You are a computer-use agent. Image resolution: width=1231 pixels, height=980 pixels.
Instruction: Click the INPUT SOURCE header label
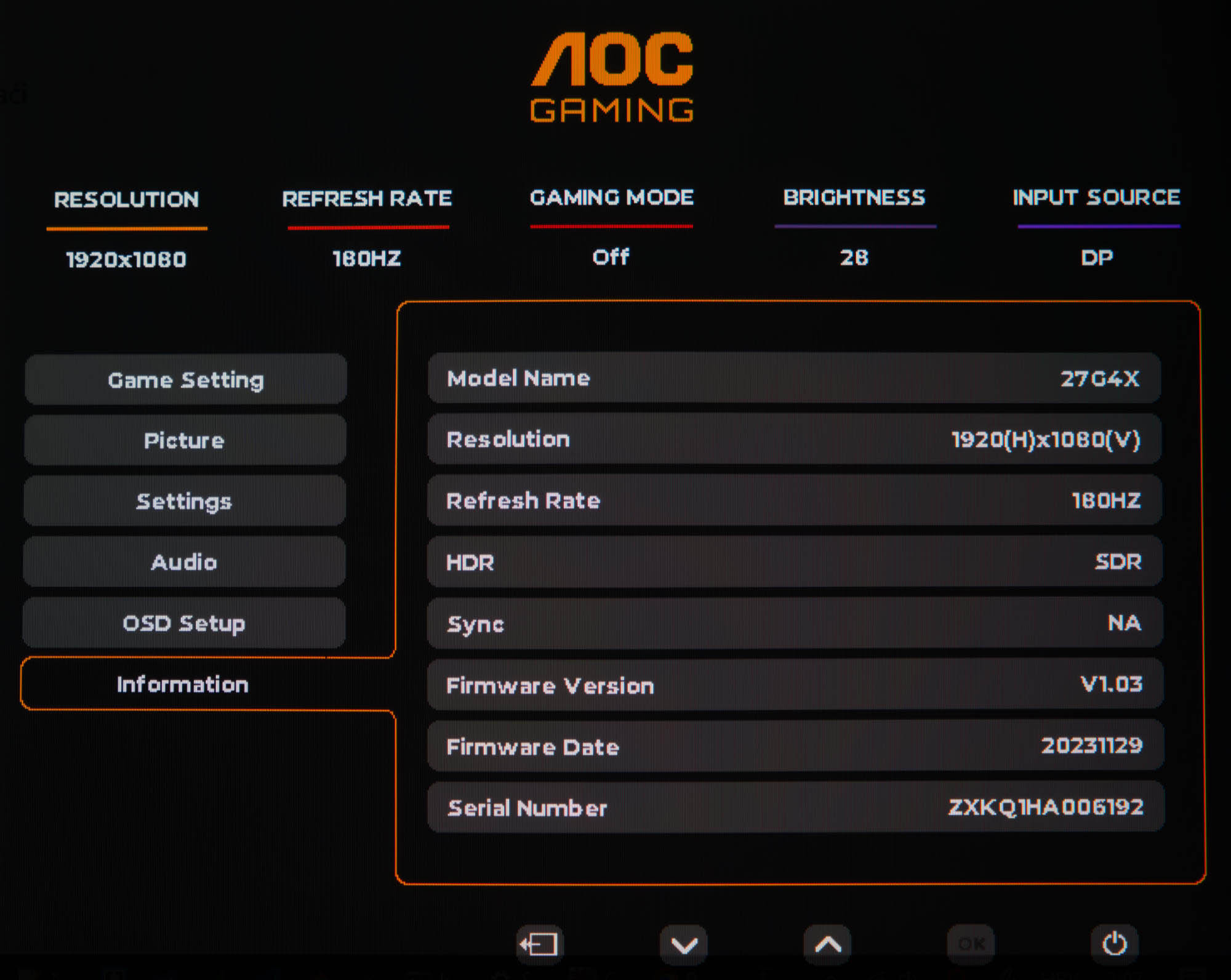point(1097,197)
